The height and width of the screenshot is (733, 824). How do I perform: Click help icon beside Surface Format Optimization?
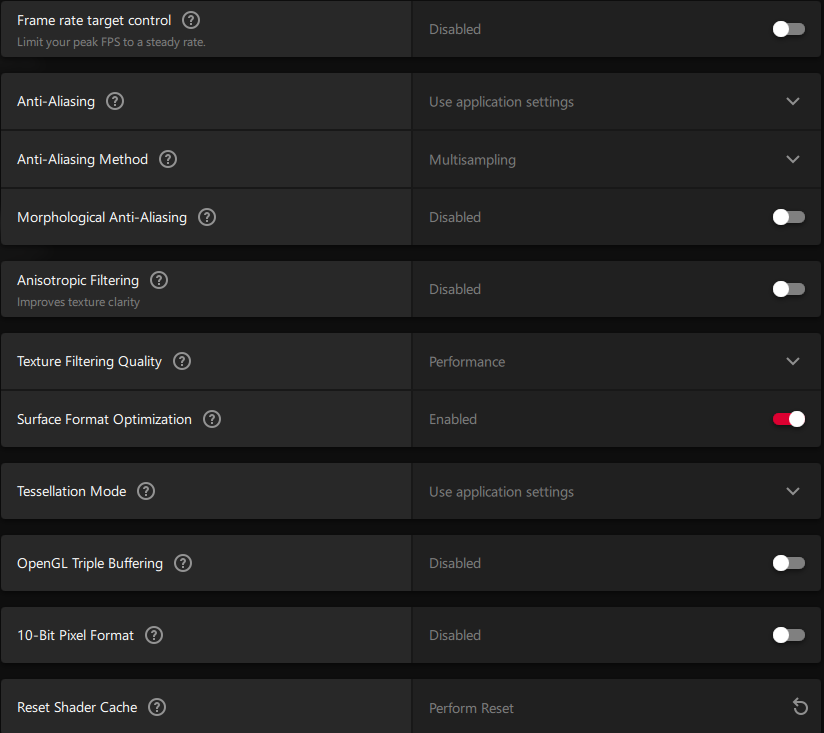click(x=212, y=419)
